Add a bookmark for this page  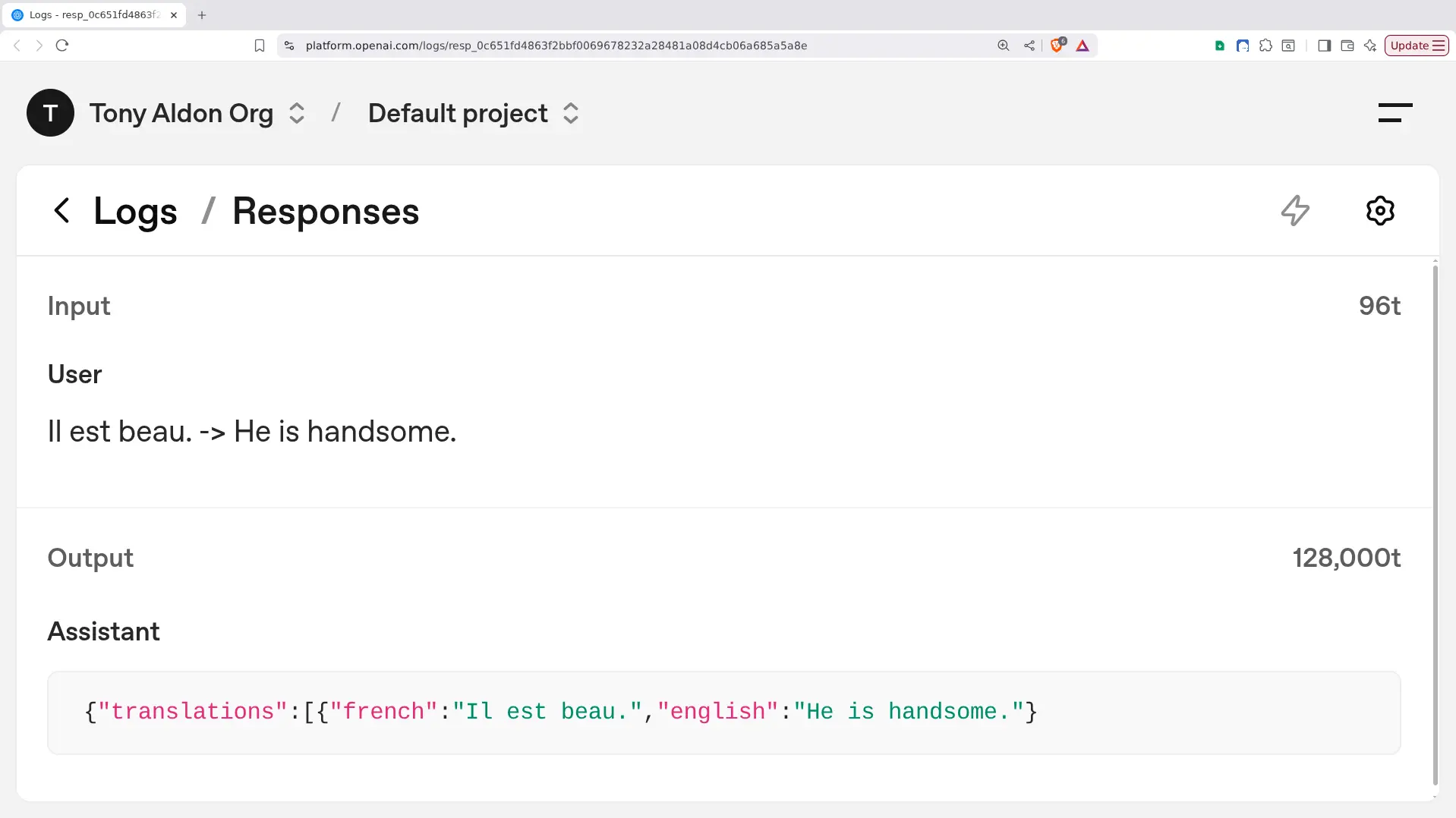[259, 46]
